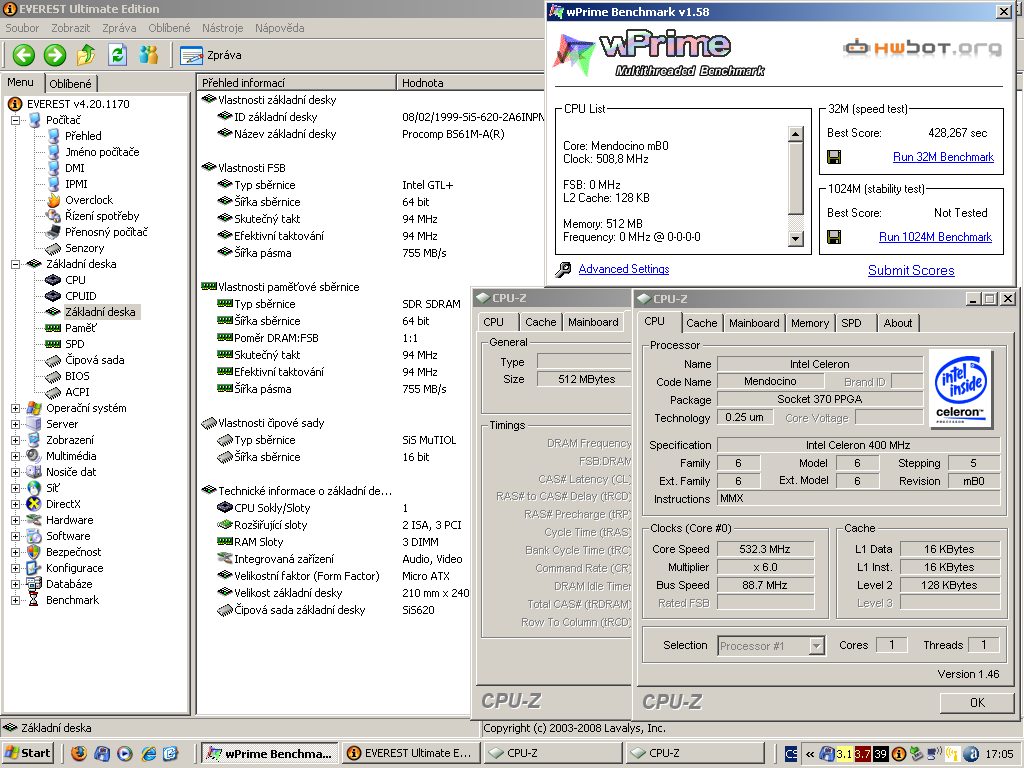Click the Core Speed value 532.3 MHz
The width and height of the screenshot is (1024, 768).
click(765, 549)
